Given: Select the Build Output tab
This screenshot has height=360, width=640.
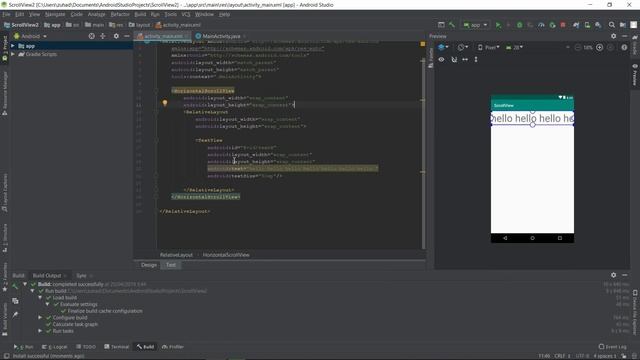Looking at the screenshot, I should pyautogui.click(x=49, y=276).
